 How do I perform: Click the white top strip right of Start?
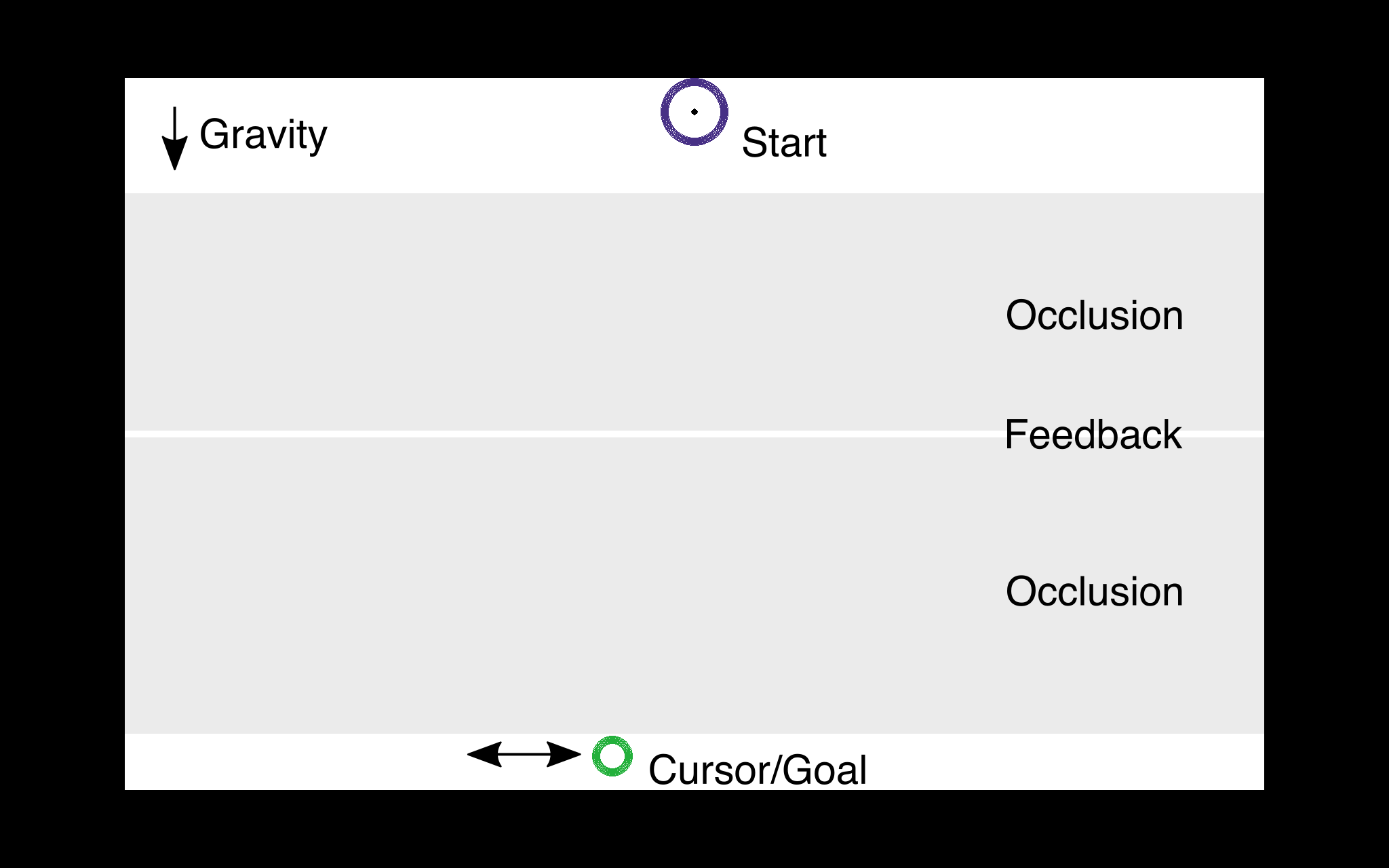[x=1044, y=136]
